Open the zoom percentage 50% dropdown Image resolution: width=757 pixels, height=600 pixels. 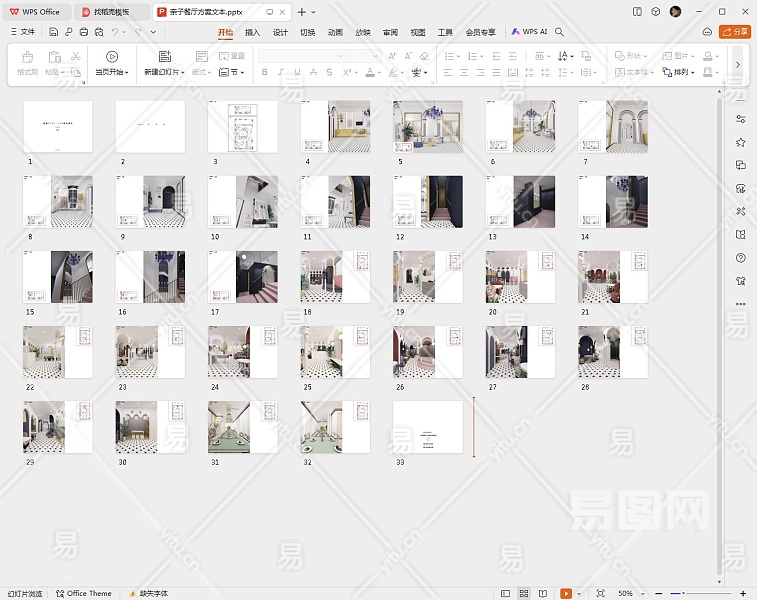tap(629, 593)
